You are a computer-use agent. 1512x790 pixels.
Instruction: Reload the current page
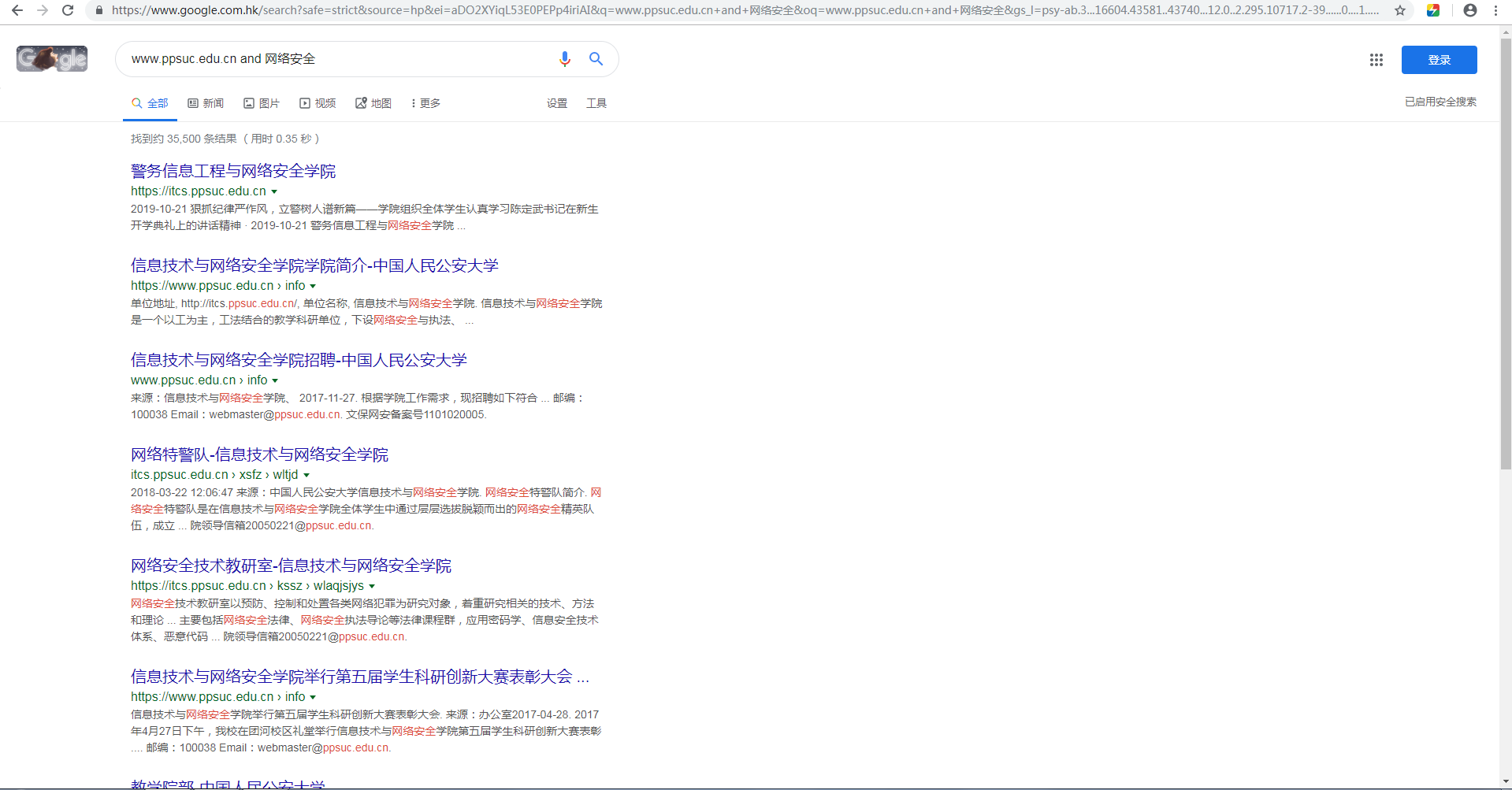coord(68,10)
